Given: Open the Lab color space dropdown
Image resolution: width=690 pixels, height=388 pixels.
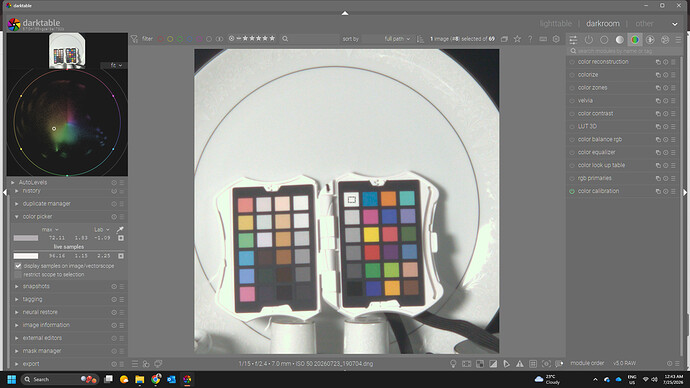Looking at the screenshot, I should 102,230.
